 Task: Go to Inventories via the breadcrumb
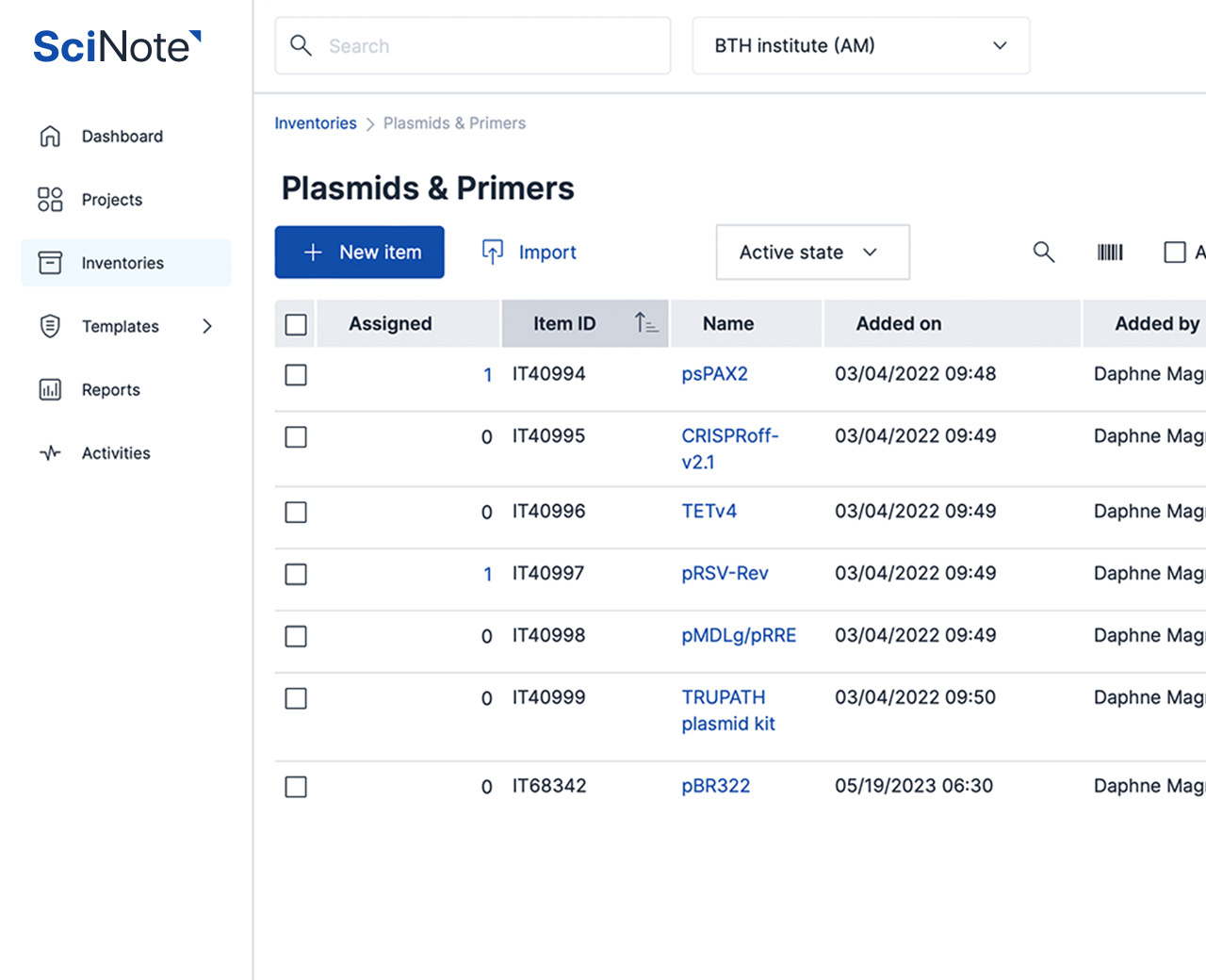pos(316,122)
